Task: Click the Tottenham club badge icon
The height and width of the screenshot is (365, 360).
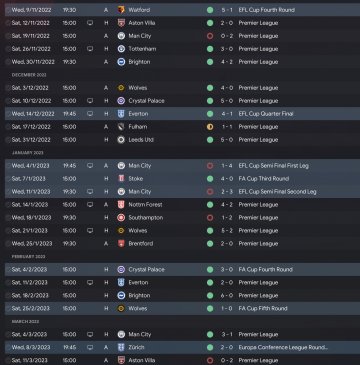Action: pos(121,49)
